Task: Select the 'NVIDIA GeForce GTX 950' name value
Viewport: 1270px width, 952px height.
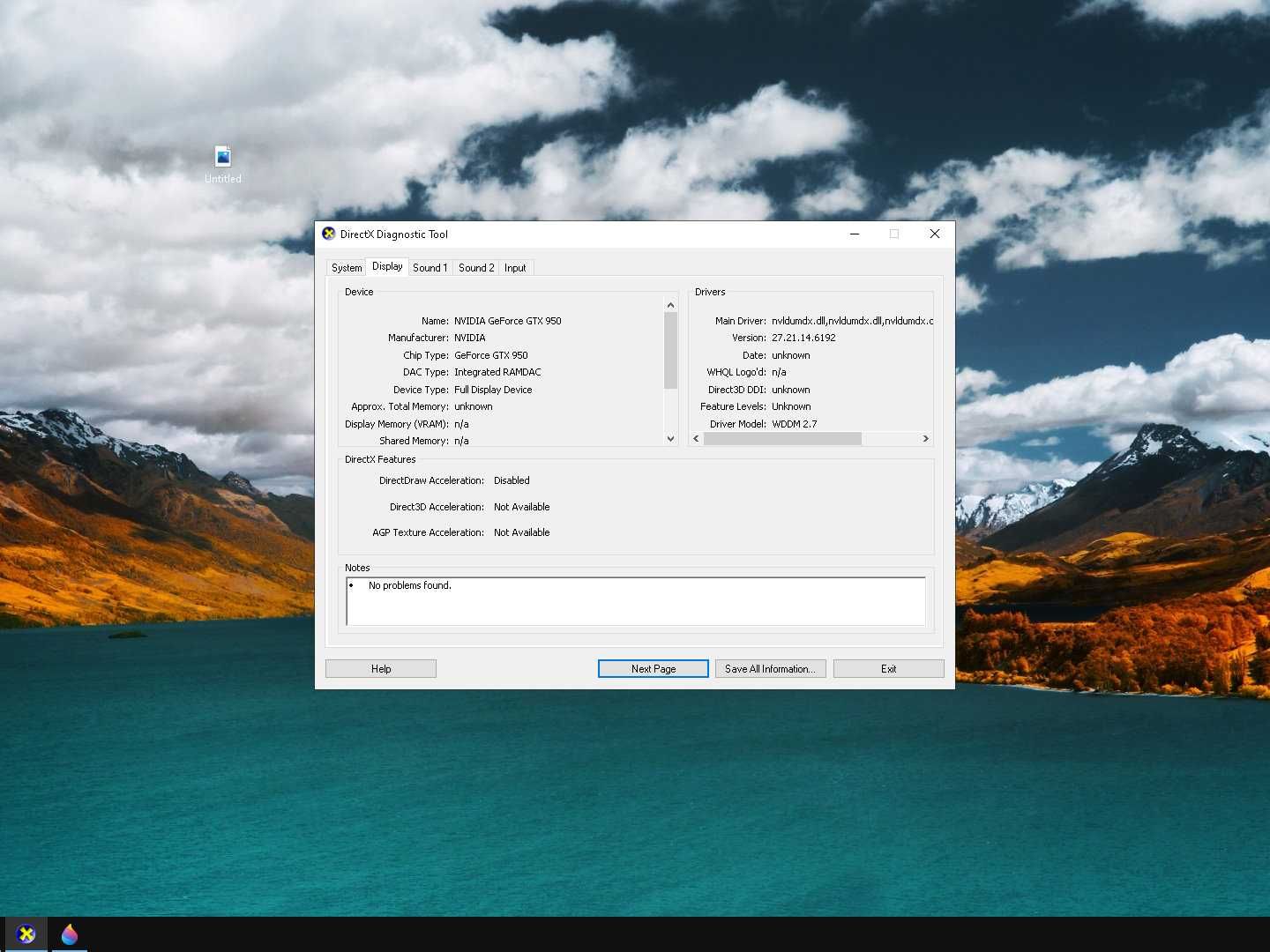Action: [x=507, y=321]
